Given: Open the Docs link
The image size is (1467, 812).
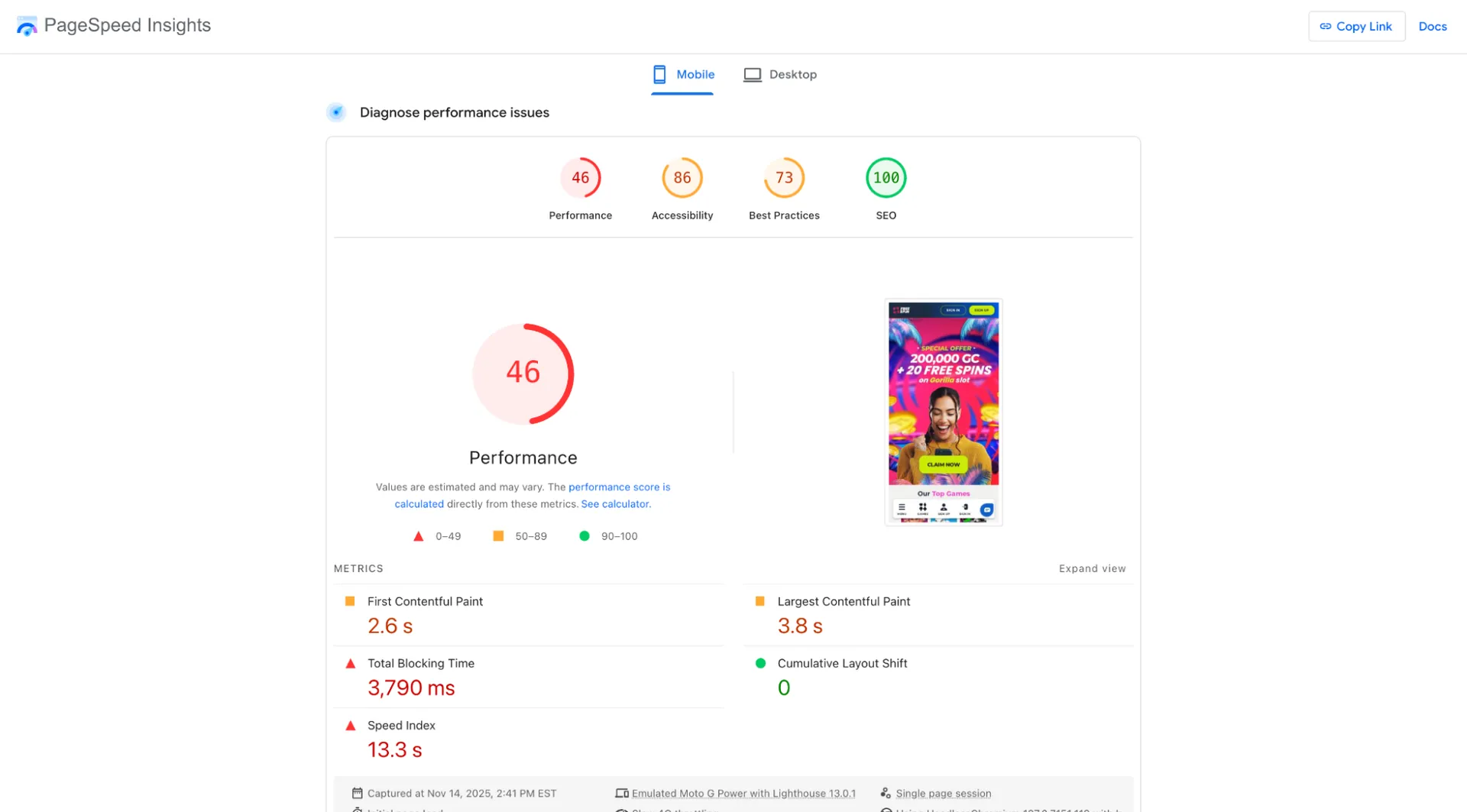Looking at the screenshot, I should (x=1433, y=26).
